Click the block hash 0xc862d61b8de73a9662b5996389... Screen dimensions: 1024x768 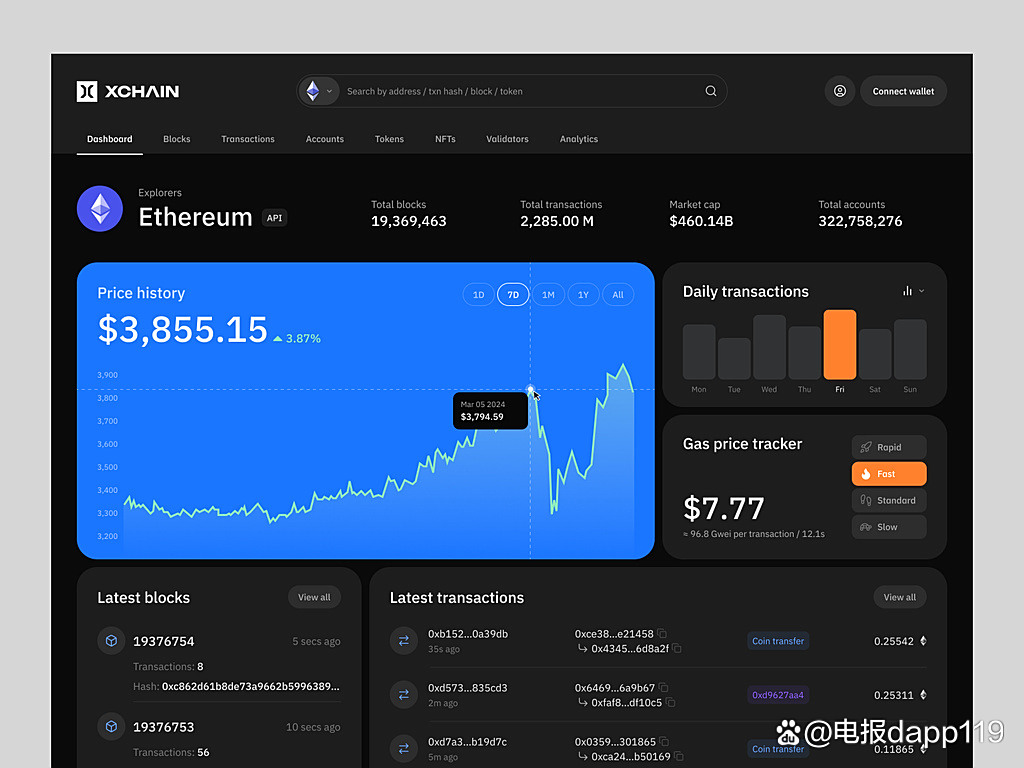coord(251,686)
